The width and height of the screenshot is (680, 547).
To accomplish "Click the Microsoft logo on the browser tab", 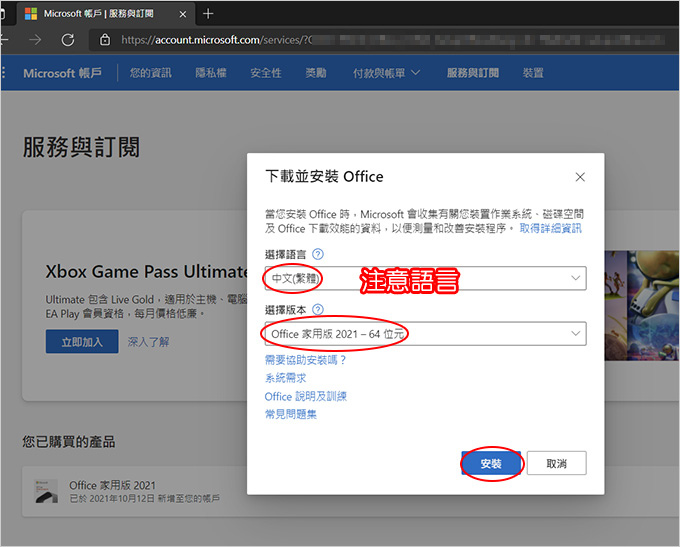I will (31, 14).
